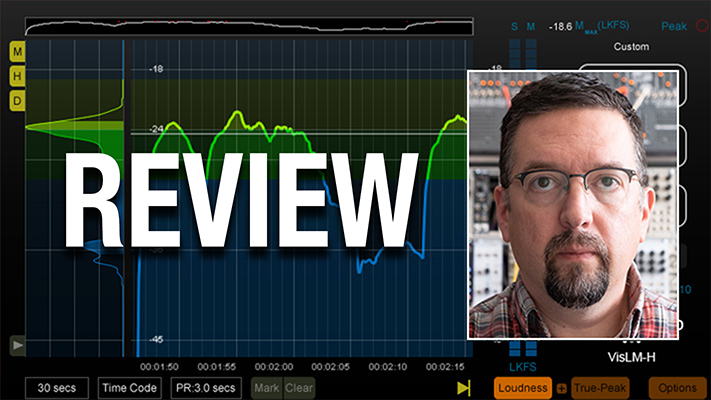The width and height of the screenshot is (711, 400).
Task: Click the plus icon between Loudness and True-Peak
Action: (561, 388)
